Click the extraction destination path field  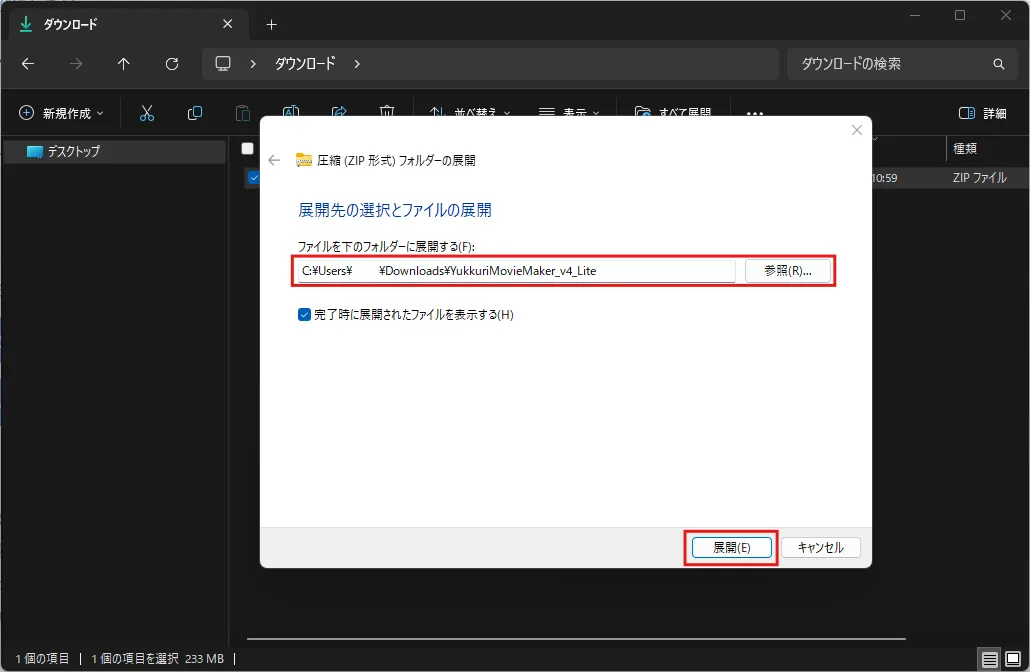click(x=516, y=271)
